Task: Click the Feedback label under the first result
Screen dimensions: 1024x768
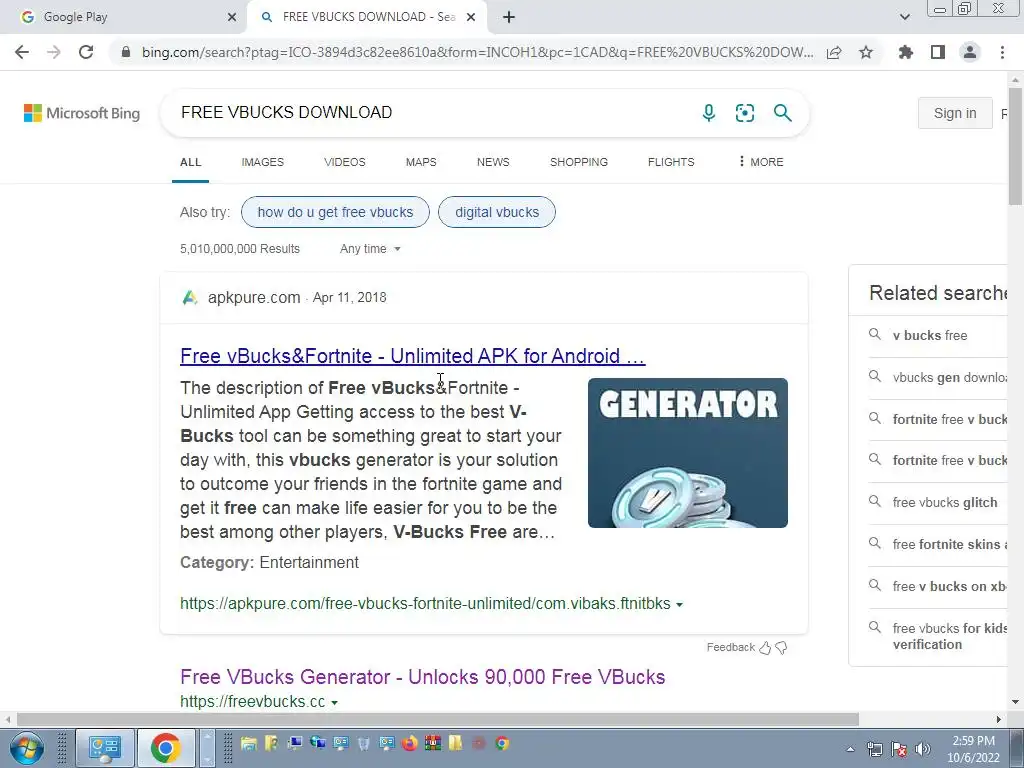Action: 730,647
